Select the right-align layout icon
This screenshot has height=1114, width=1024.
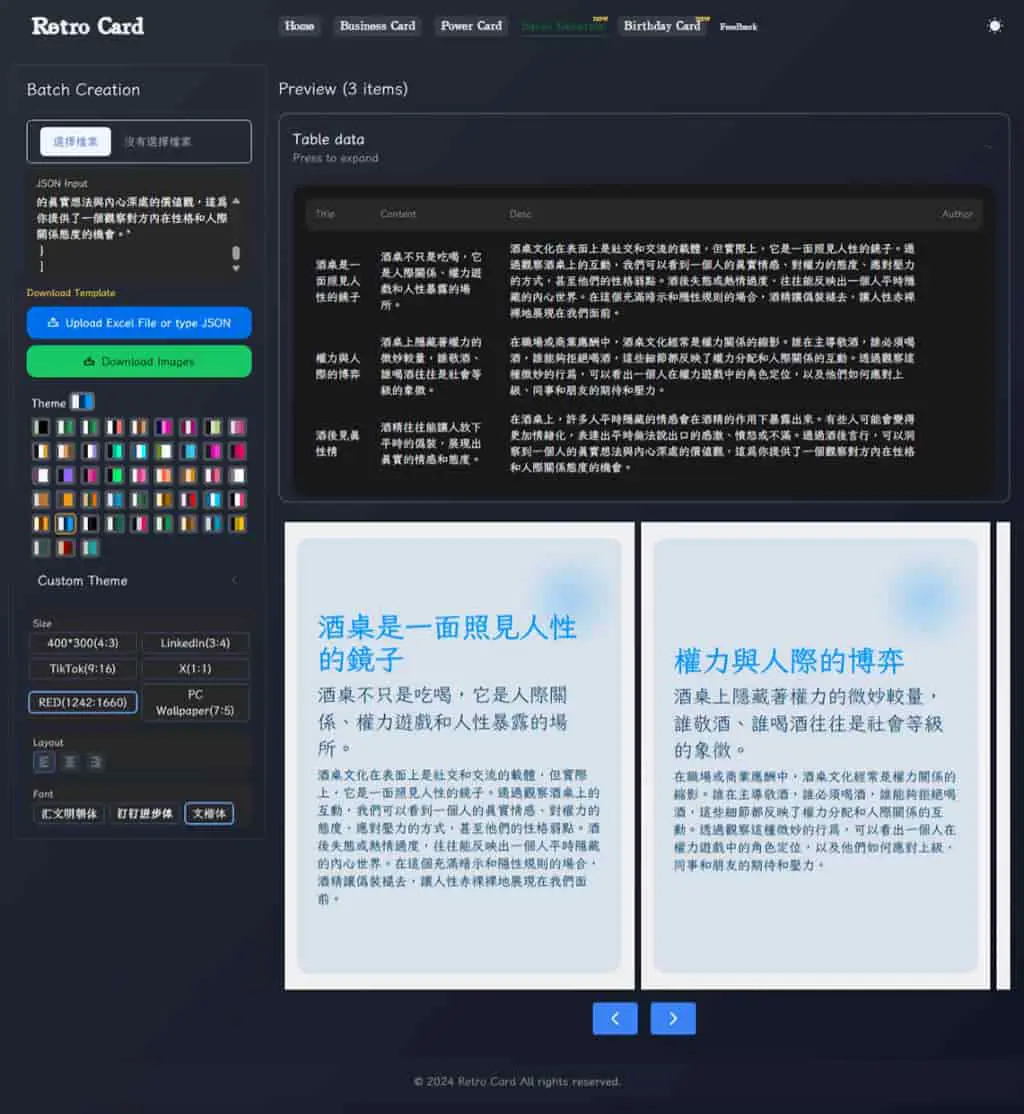coord(95,762)
